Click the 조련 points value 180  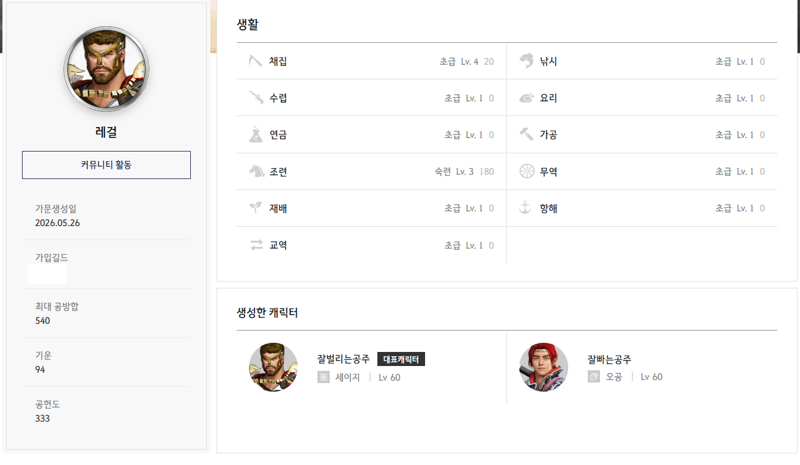[487, 172]
